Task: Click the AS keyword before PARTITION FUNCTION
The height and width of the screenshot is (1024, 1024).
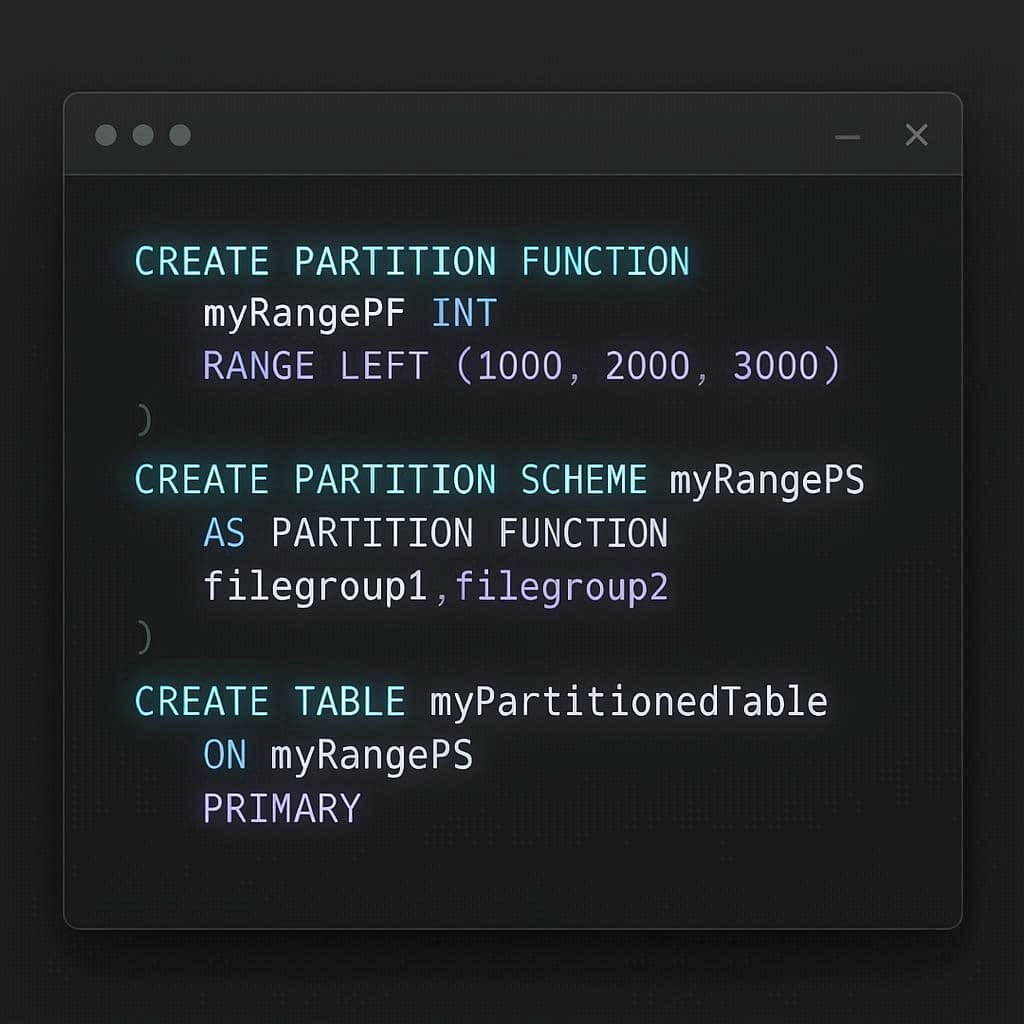Action: pyautogui.click(x=224, y=533)
